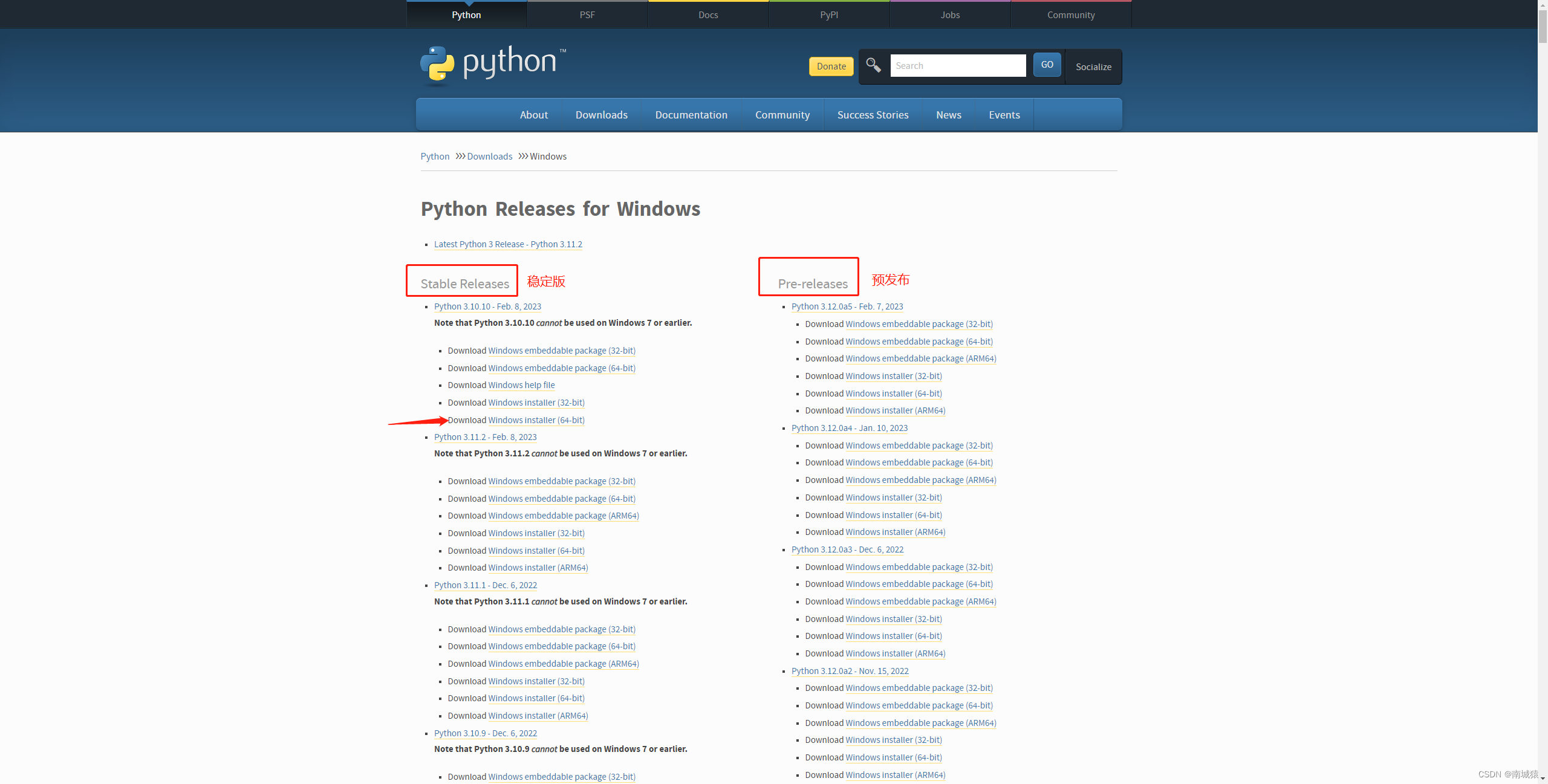Viewport: 1548px width, 784px height.
Task: Download 3.11.1 Windows embeddable package (64-bit)
Action: 562,646
